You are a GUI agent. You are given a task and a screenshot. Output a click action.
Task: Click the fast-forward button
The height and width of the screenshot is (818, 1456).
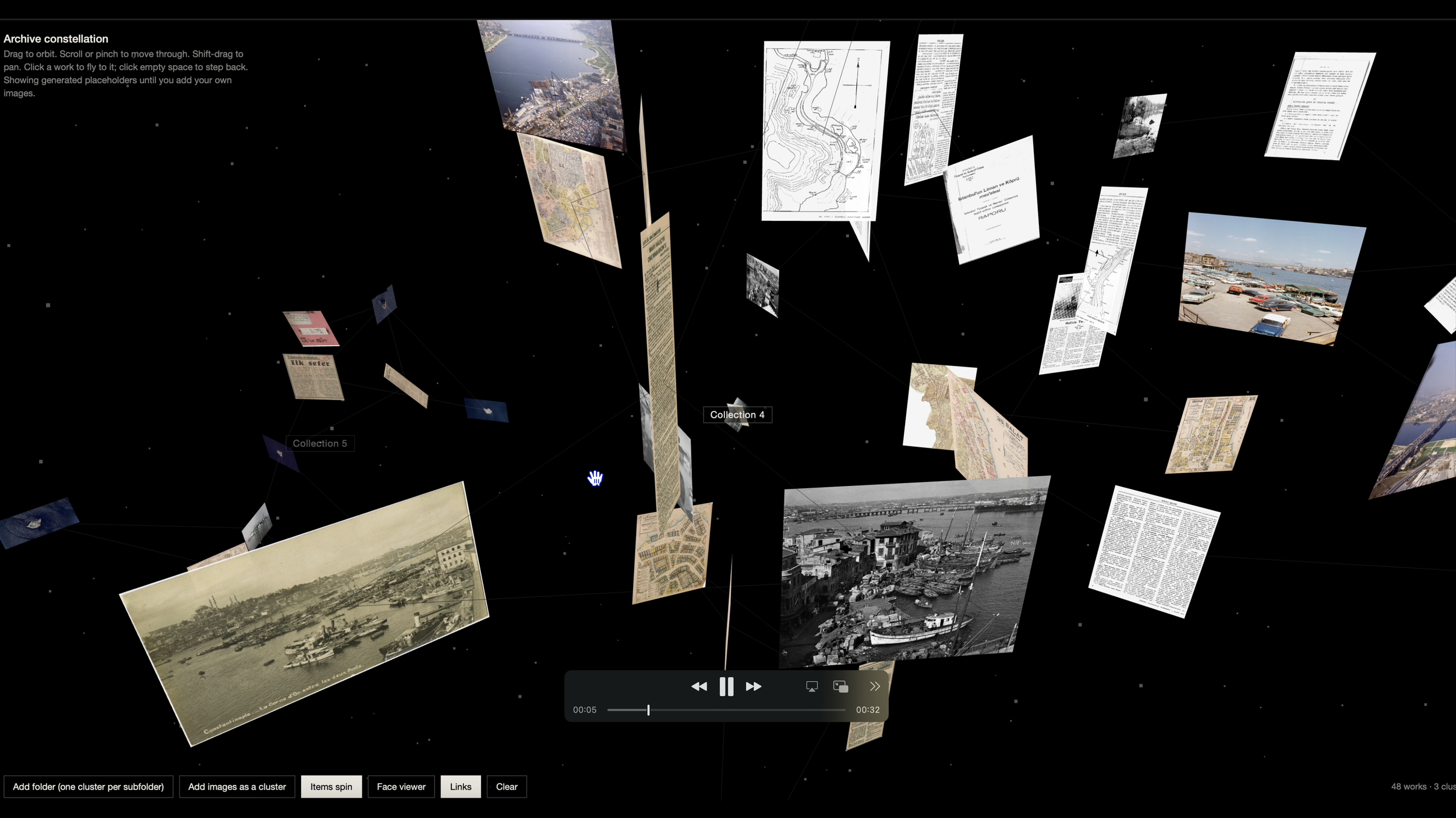click(754, 686)
